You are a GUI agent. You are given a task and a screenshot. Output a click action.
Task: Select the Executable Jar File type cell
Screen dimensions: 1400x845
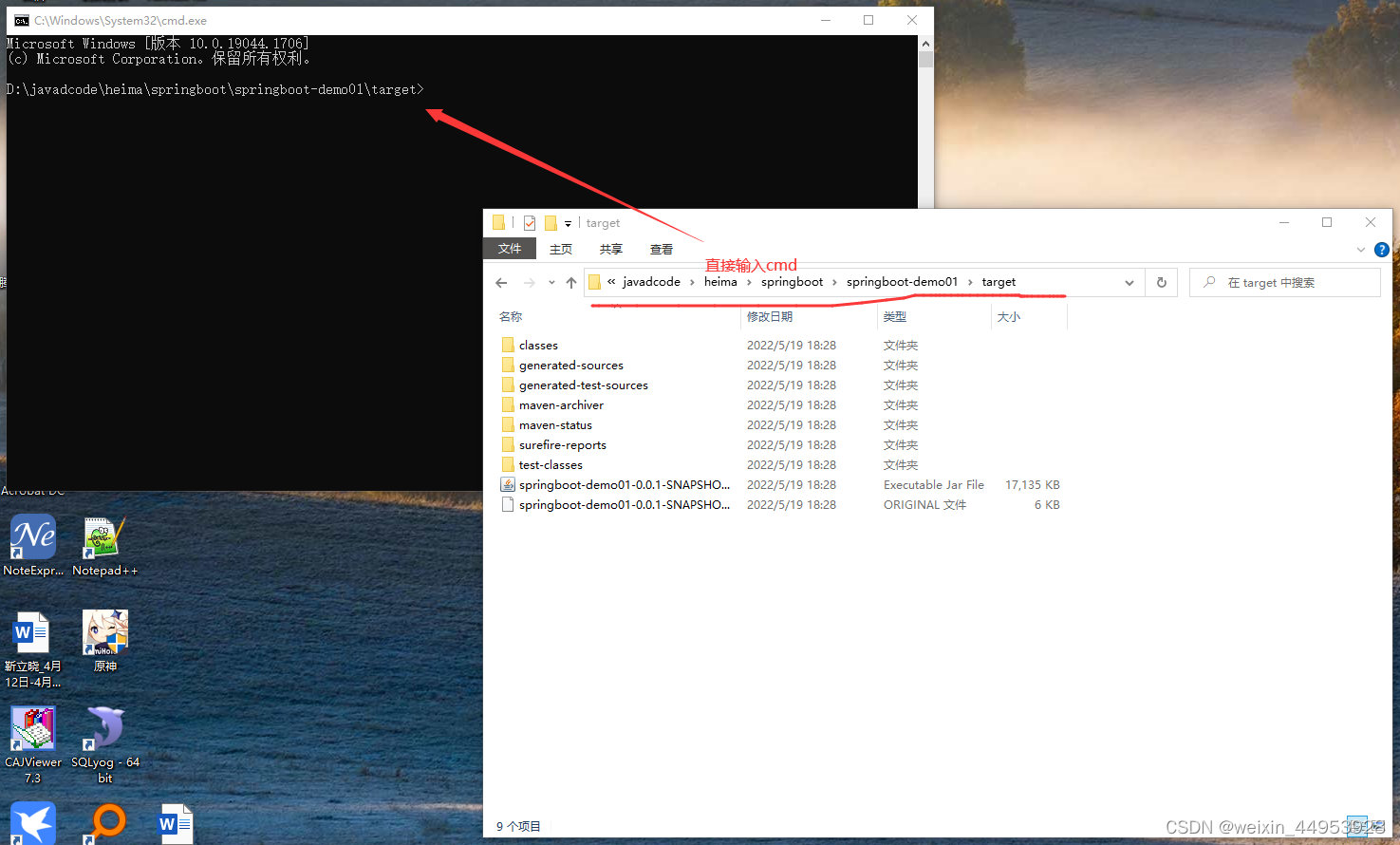click(x=934, y=484)
